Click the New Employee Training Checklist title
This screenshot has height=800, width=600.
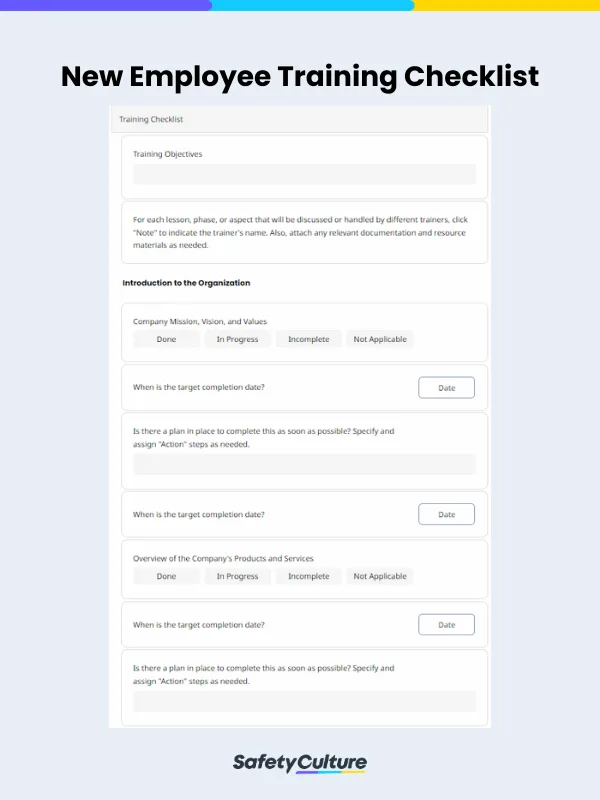click(300, 77)
